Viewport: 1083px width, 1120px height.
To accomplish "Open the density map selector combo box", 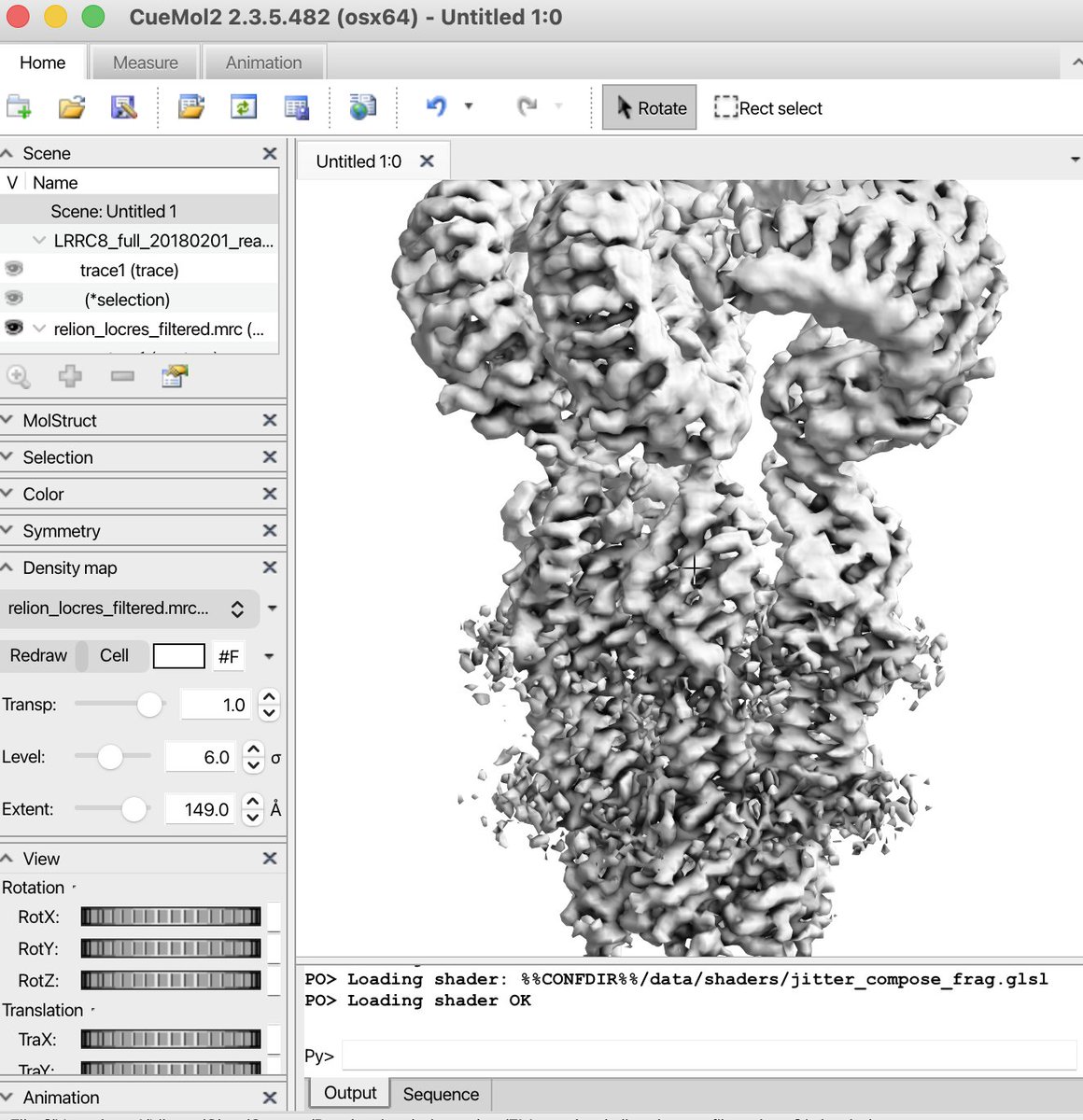I will pos(129,609).
